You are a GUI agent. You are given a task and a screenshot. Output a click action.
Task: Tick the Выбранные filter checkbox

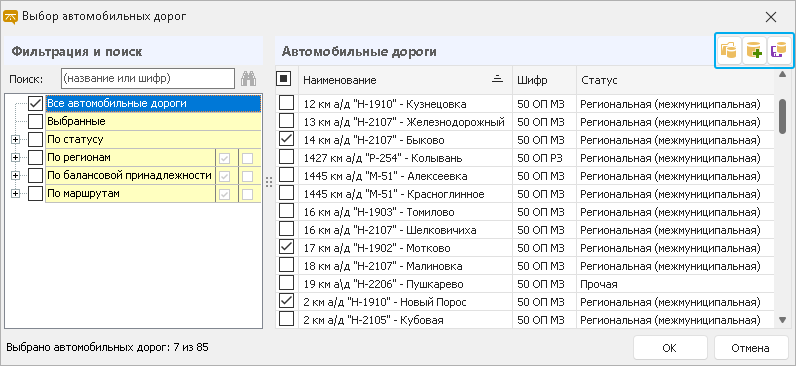[36, 122]
